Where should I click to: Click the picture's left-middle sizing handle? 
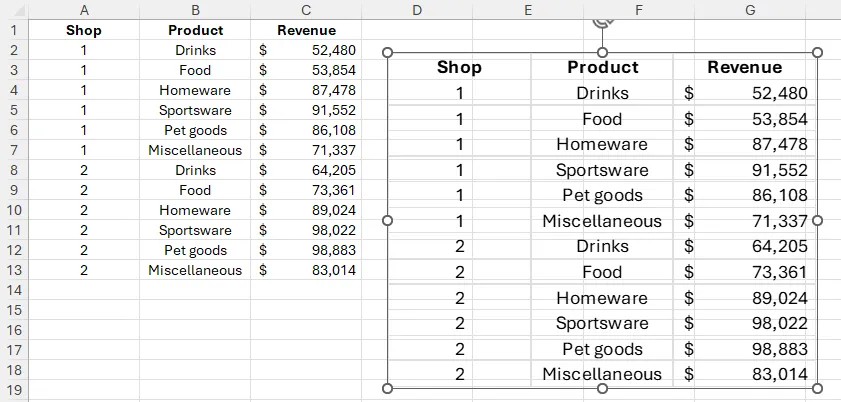[387, 220]
